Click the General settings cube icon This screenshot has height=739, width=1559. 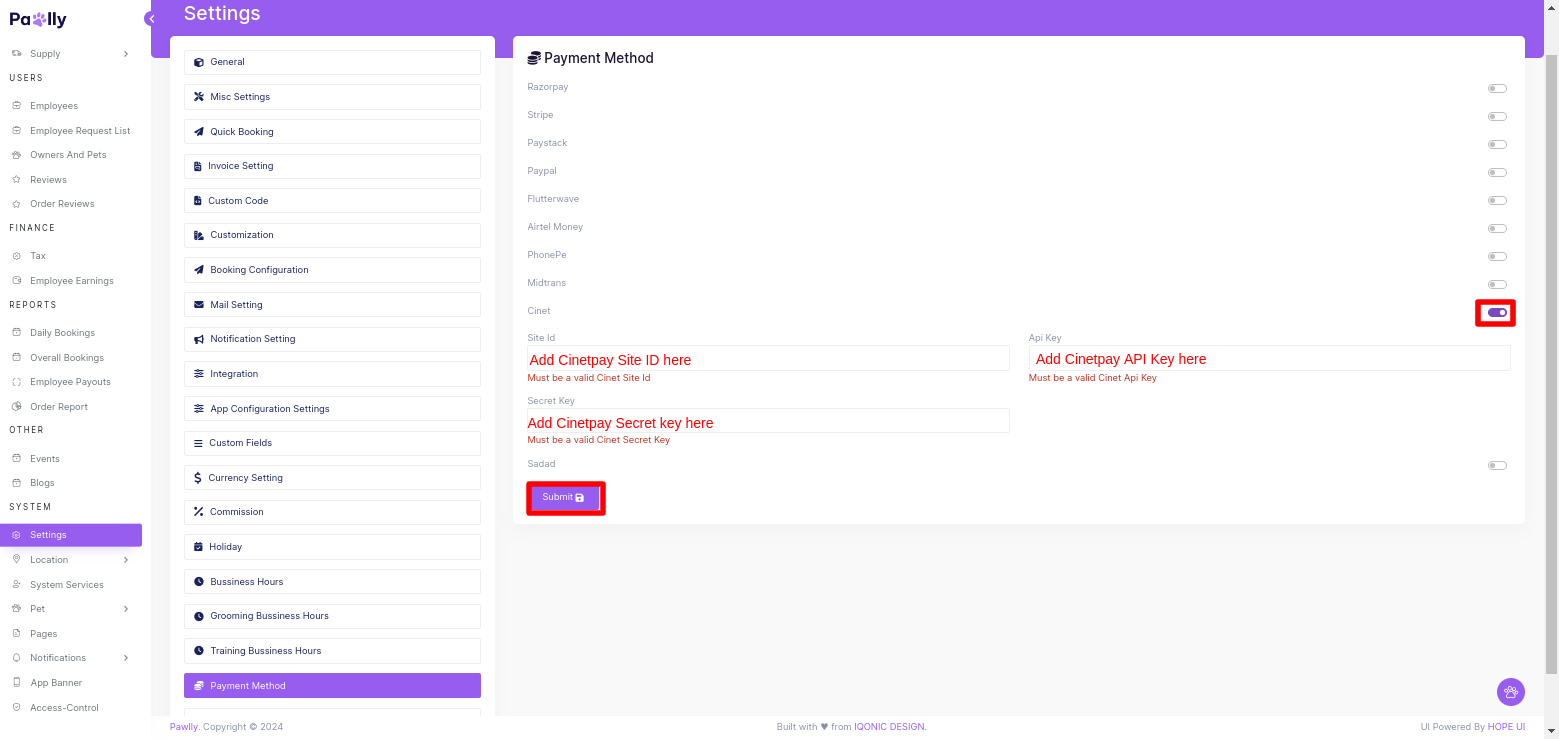pos(199,62)
